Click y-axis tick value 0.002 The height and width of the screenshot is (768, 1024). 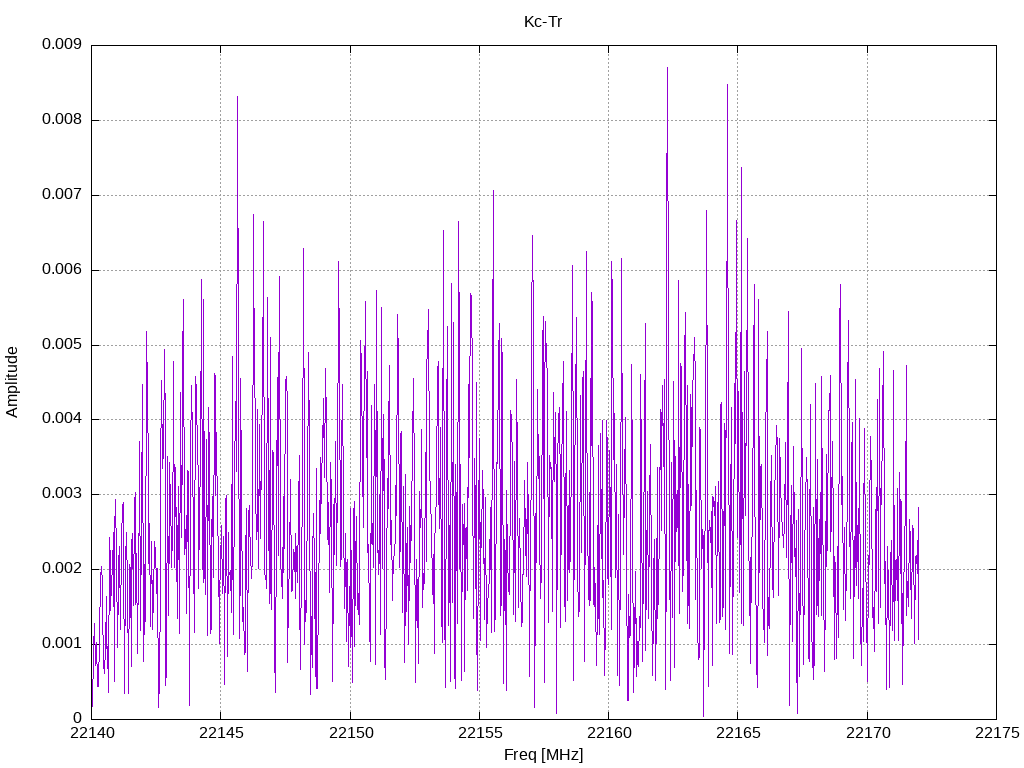(x=62, y=569)
